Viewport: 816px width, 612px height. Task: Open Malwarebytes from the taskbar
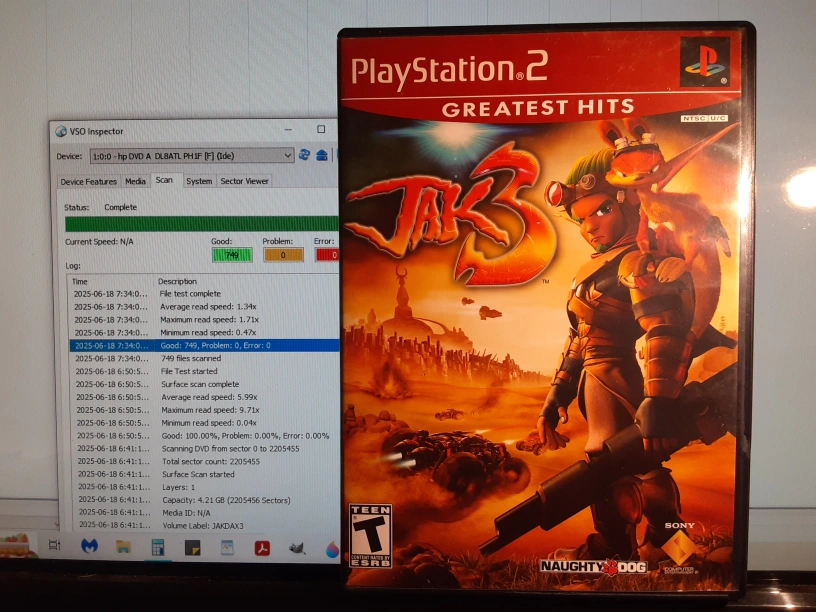click(89, 546)
